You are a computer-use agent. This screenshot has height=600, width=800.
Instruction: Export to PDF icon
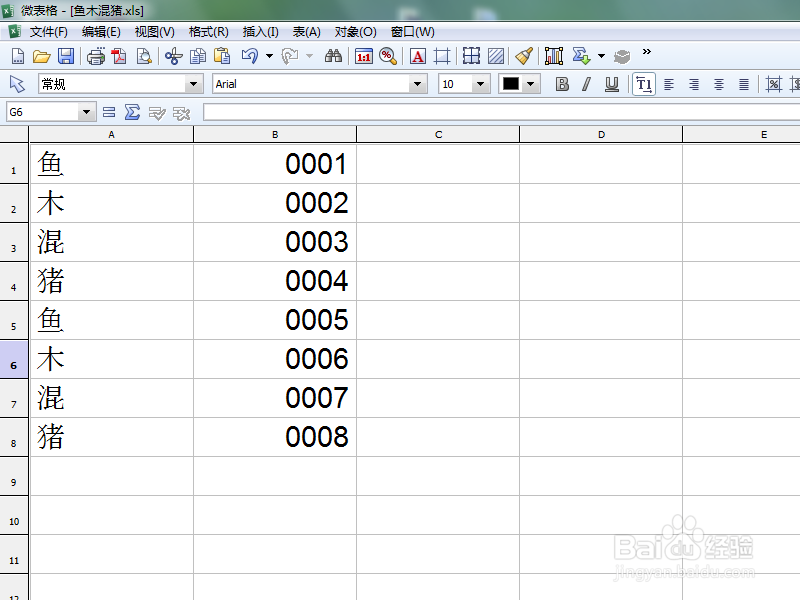(119, 56)
